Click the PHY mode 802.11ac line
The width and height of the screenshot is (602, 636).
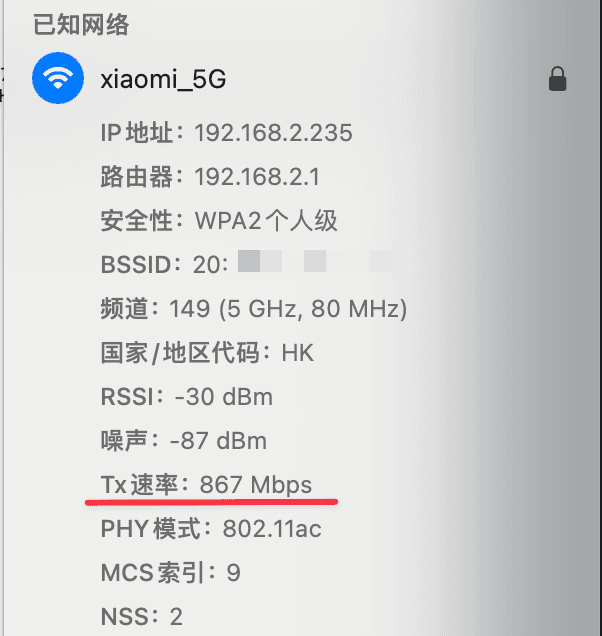[x=211, y=529]
